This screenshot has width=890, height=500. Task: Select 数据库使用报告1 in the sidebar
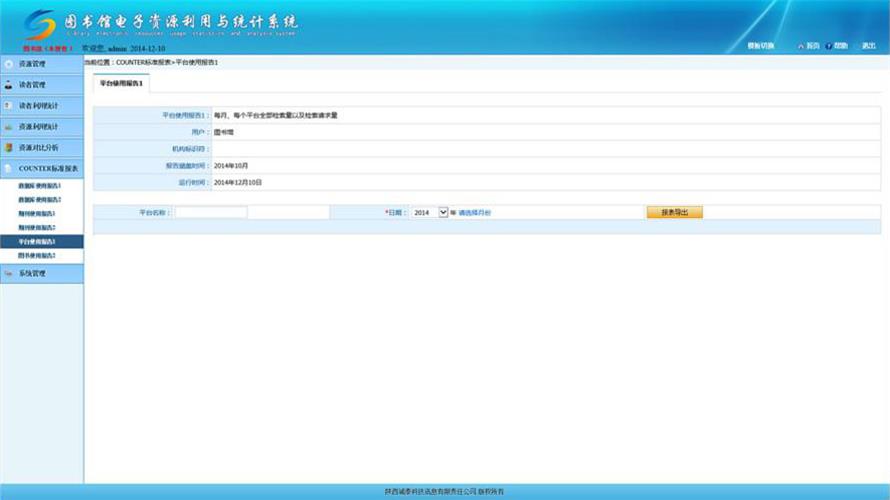coord(40,186)
